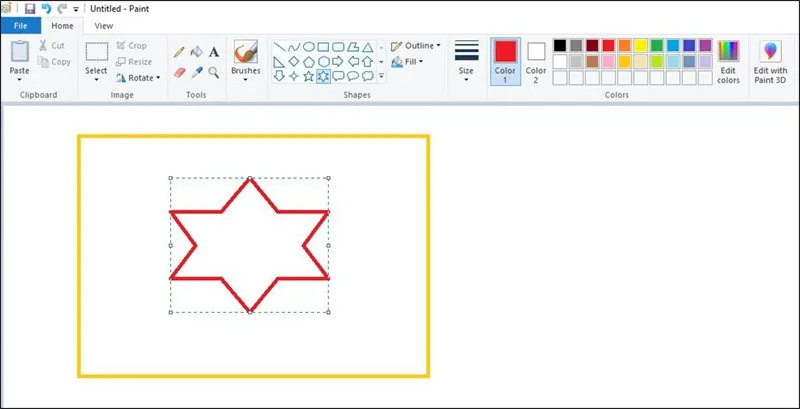Open the Outline dropdown
The image size is (800, 409).
click(x=416, y=45)
